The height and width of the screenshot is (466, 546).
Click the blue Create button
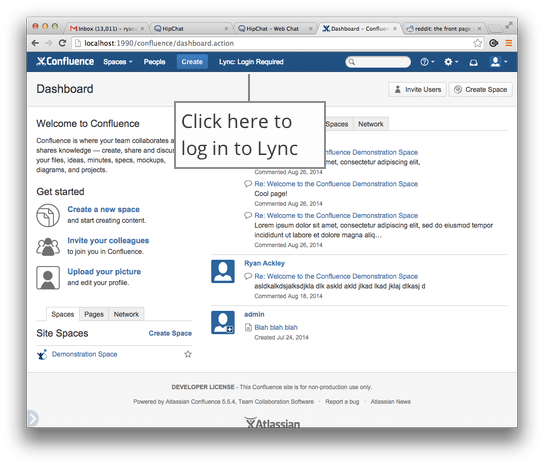[192, 62]
